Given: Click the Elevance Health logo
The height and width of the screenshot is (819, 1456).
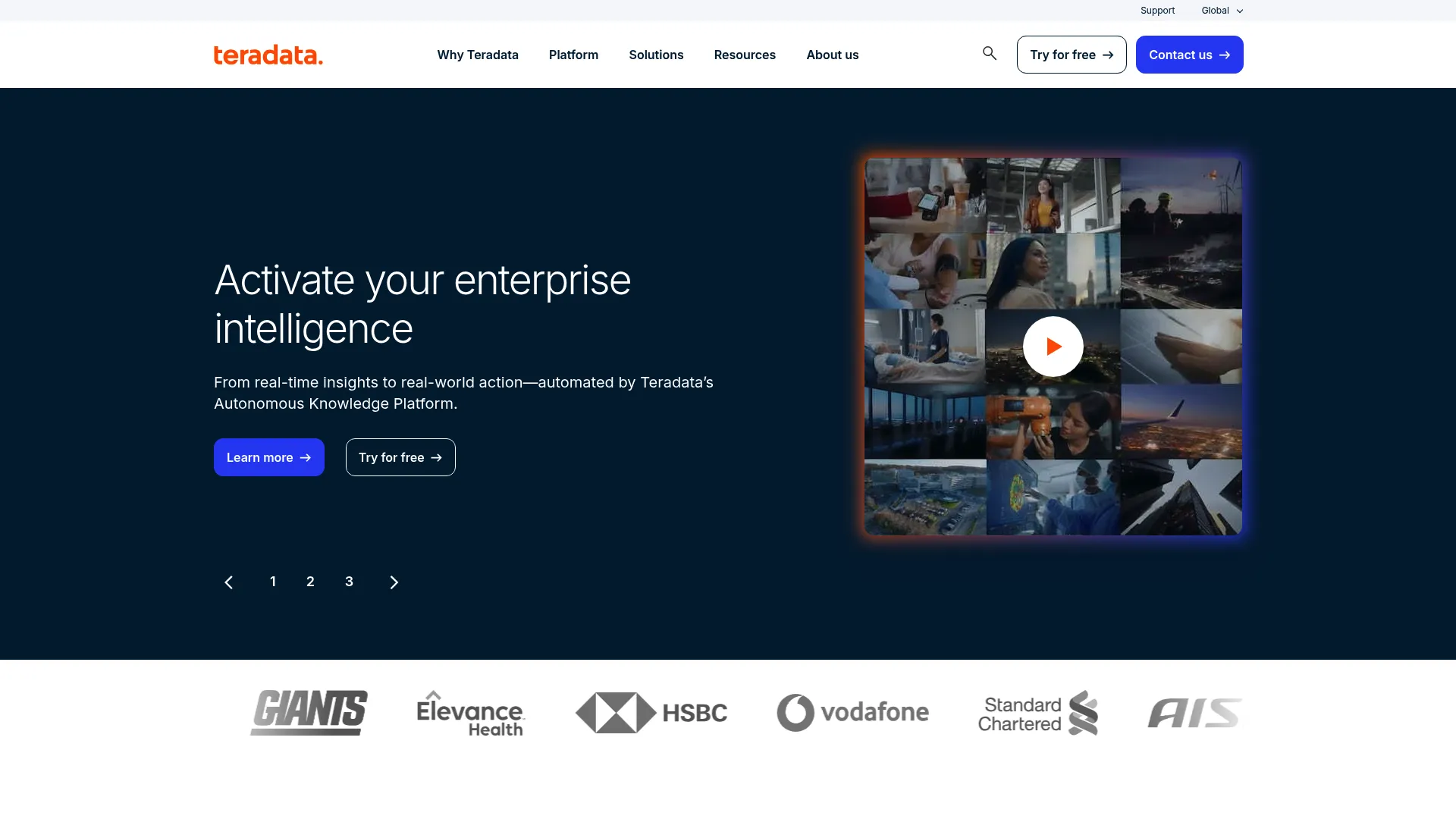Looking at the screenshot, I should point(471,714).
